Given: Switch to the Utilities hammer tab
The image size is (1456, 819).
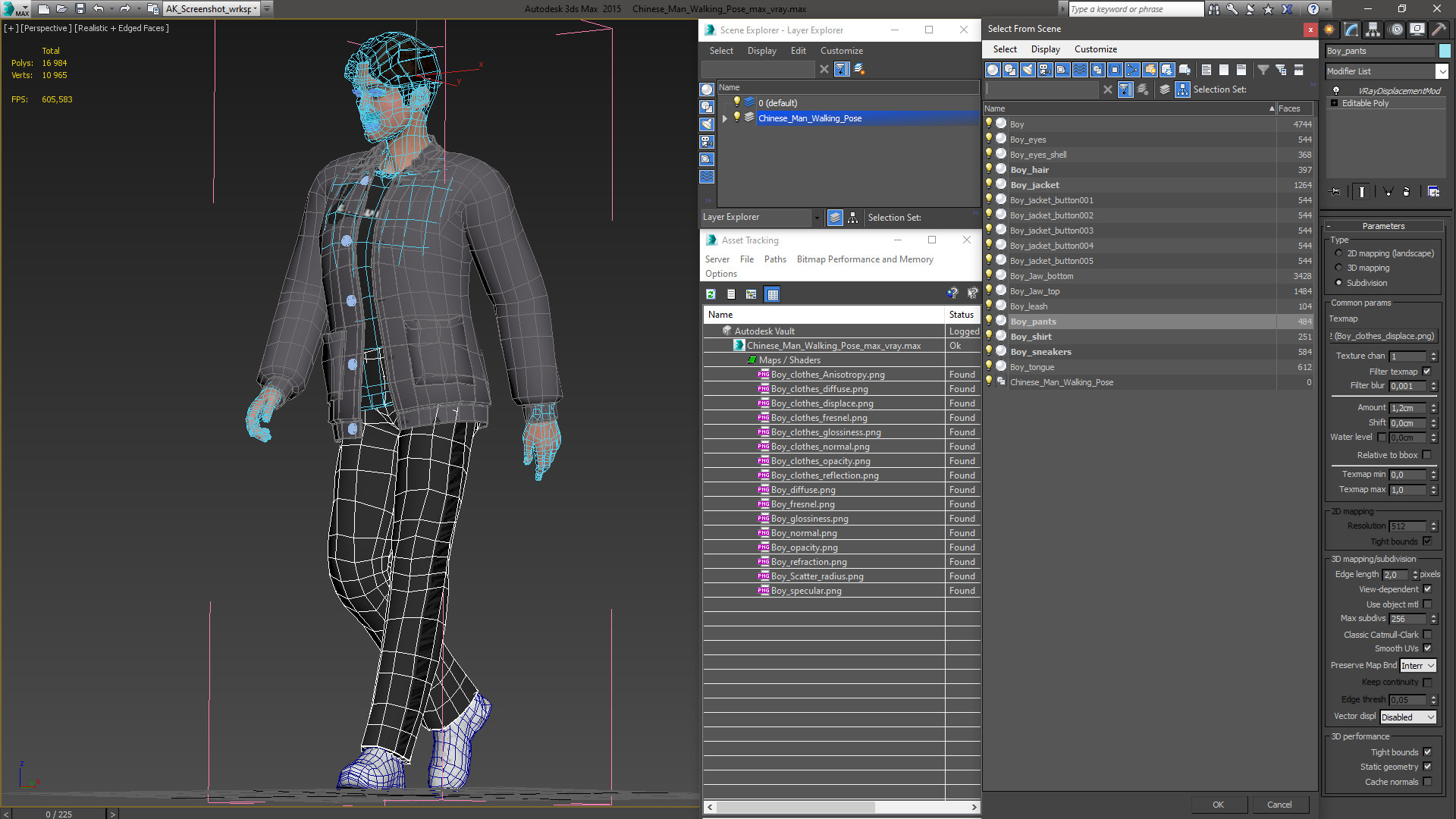Looking at the screenshot, I should (1439, 30).
